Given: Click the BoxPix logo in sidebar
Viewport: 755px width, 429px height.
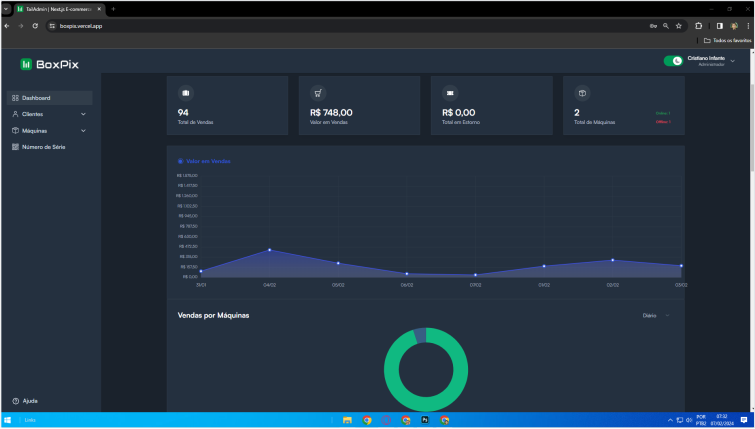Looking at the screenshot, I should [x=49, y=65].
